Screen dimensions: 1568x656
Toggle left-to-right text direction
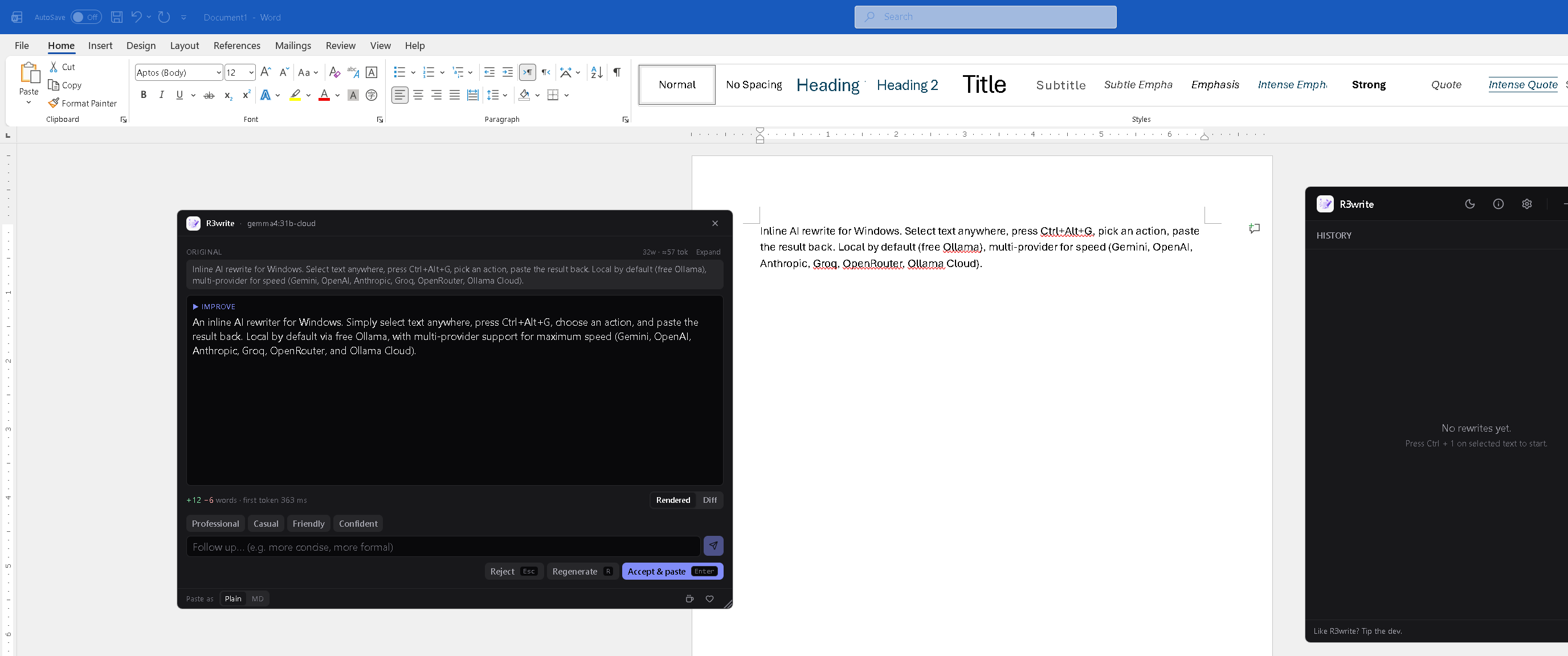[x=528, y=72]
